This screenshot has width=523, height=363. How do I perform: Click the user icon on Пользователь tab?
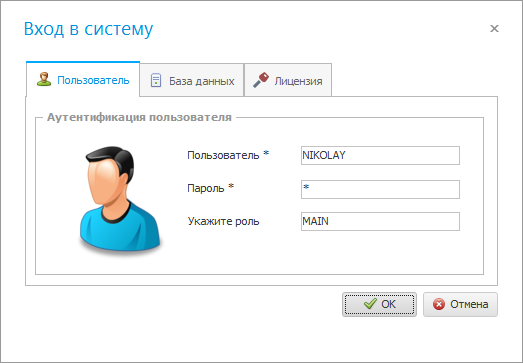[x=44, y=79]
